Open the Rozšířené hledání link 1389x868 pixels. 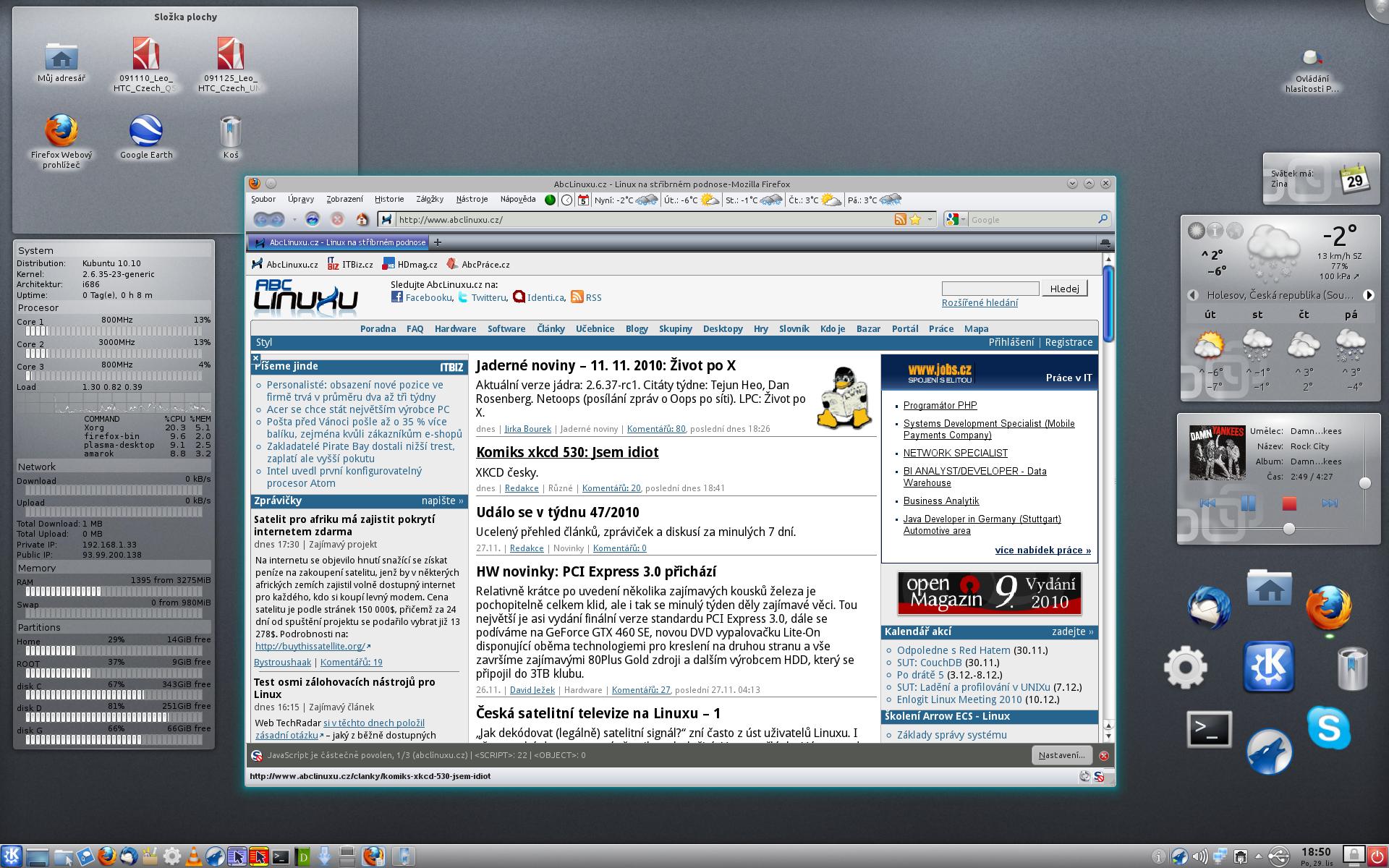(980, 302)
